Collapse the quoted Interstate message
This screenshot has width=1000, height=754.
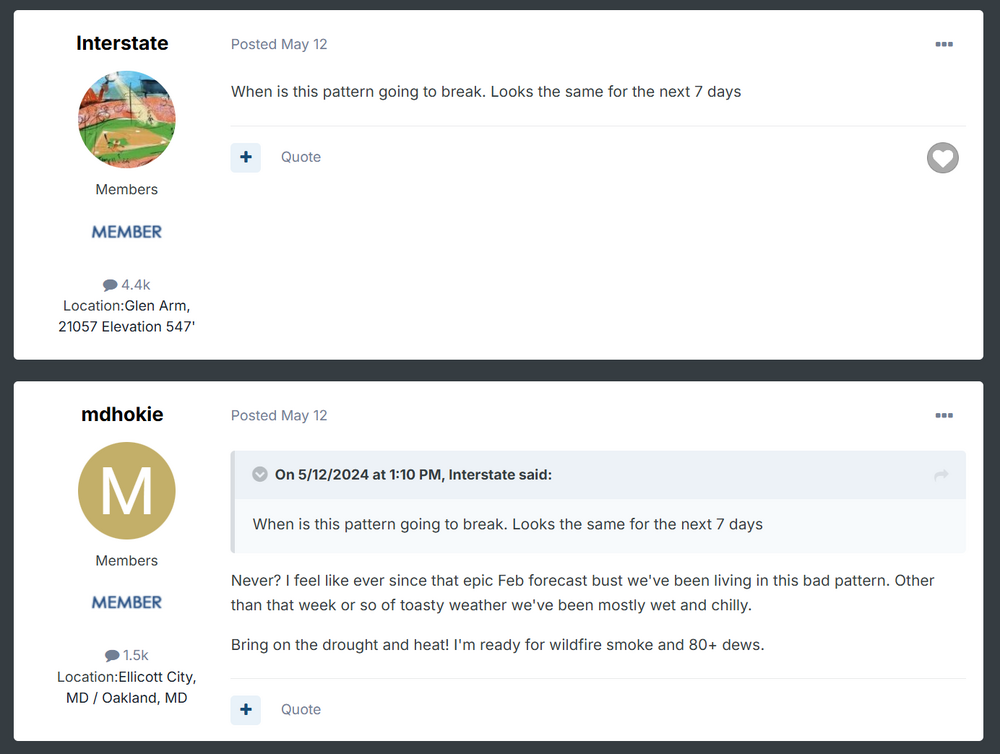tap(260, 474)
